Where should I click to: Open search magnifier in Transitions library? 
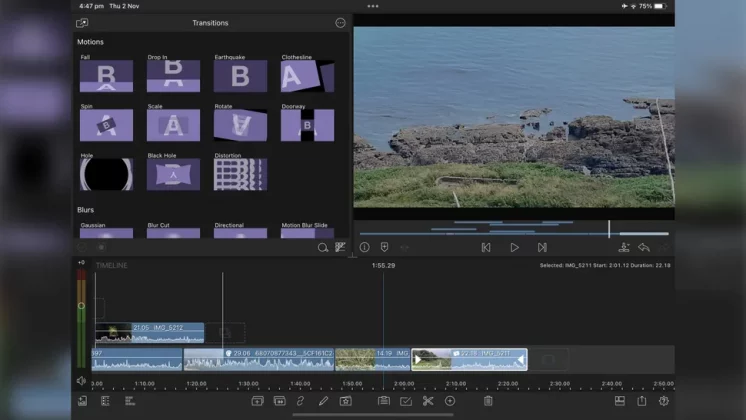pos(322,247)
